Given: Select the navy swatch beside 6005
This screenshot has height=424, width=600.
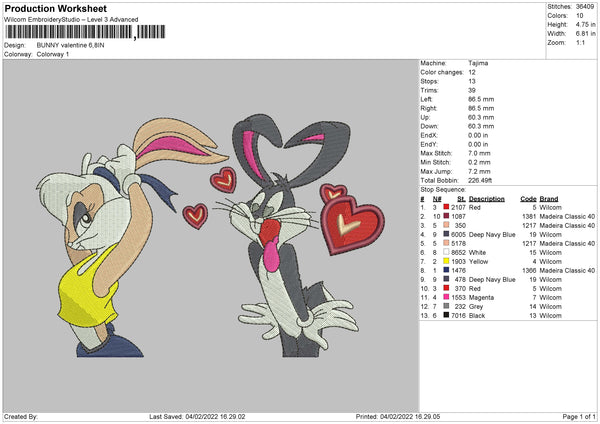Looking at the screenshot, I should coord(446,234).
